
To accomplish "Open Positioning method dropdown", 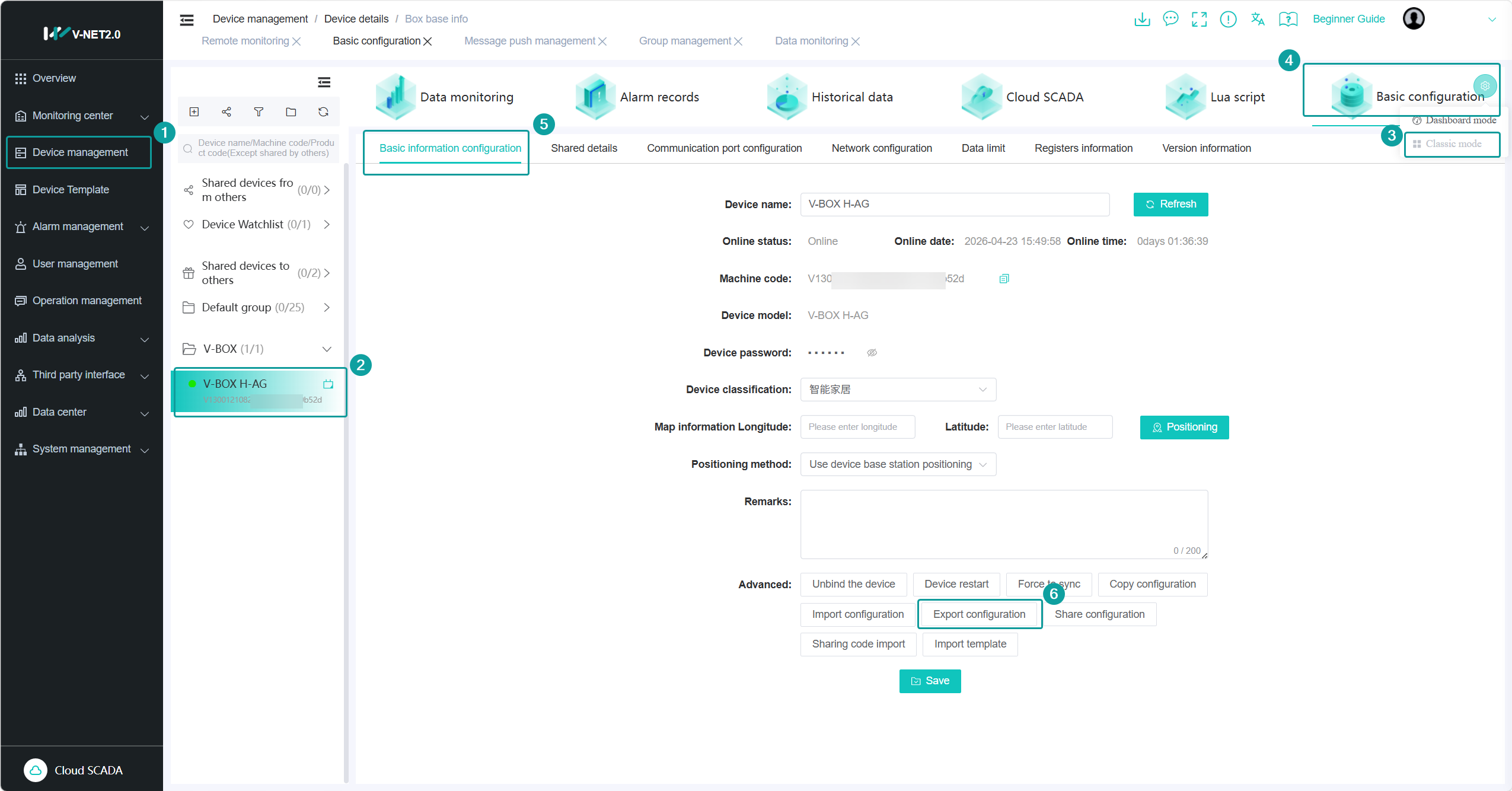I will point(898,464).
